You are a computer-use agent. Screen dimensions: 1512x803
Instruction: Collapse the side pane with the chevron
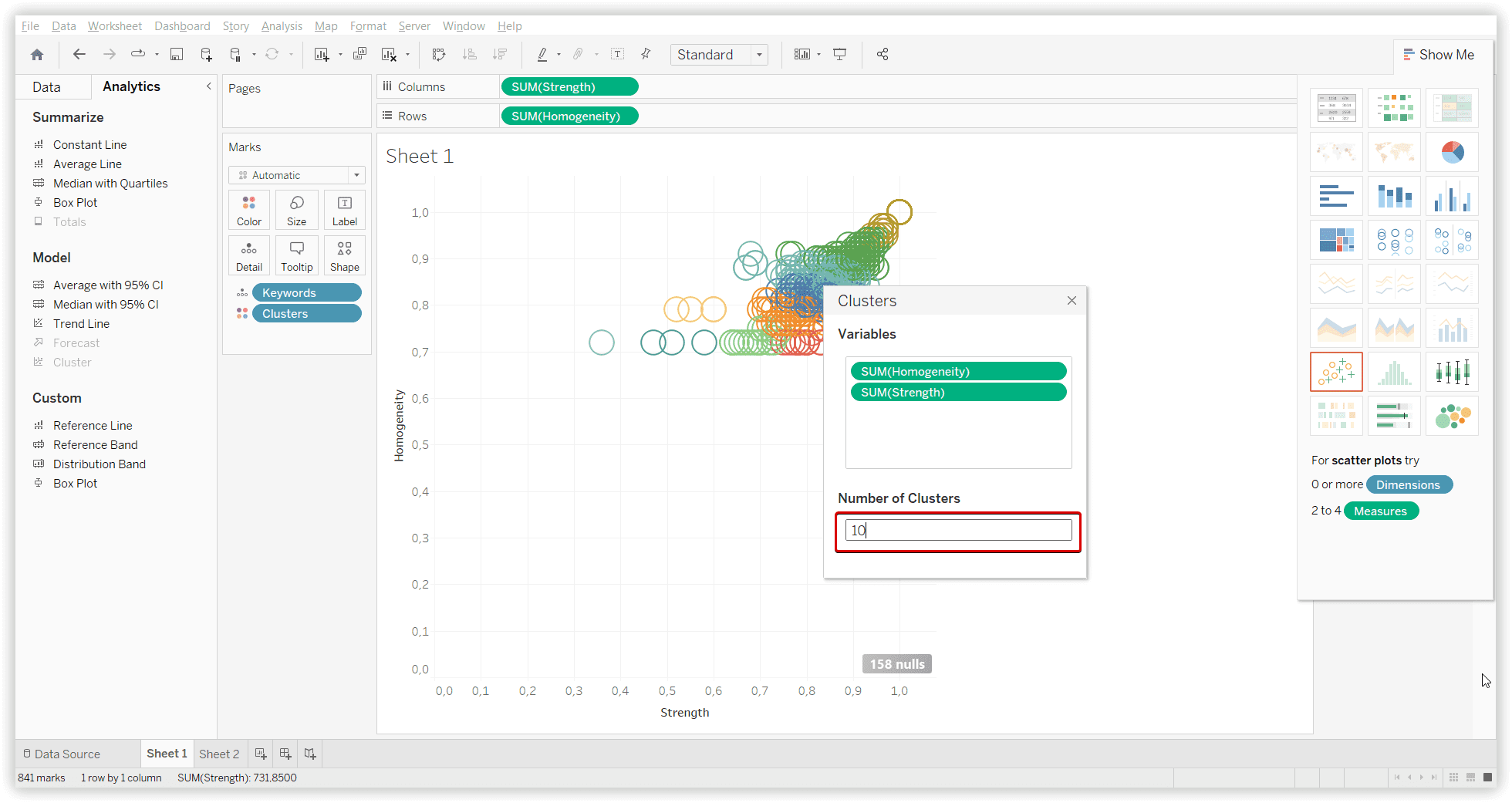208,86
